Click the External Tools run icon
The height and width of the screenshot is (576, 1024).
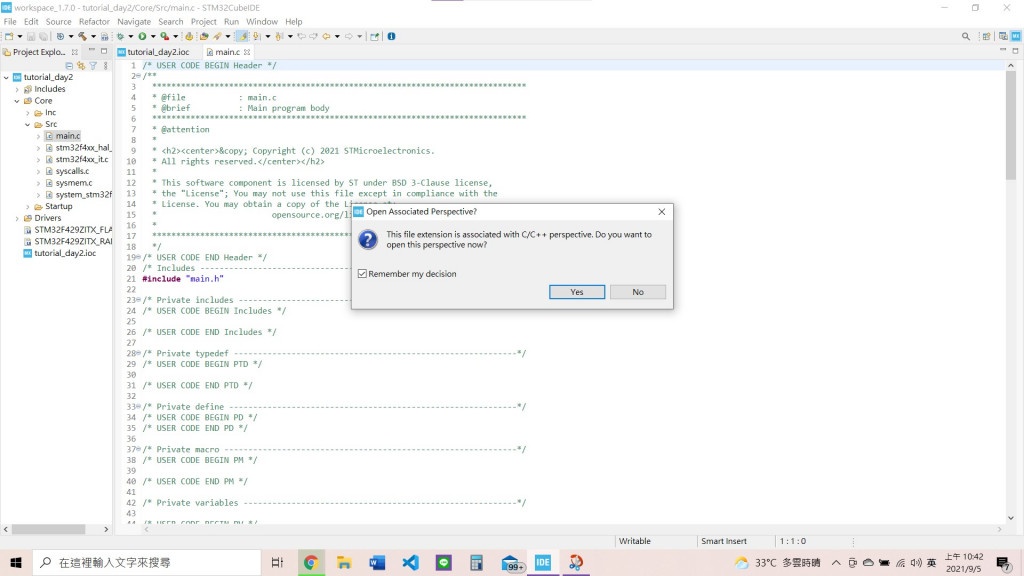165,37
